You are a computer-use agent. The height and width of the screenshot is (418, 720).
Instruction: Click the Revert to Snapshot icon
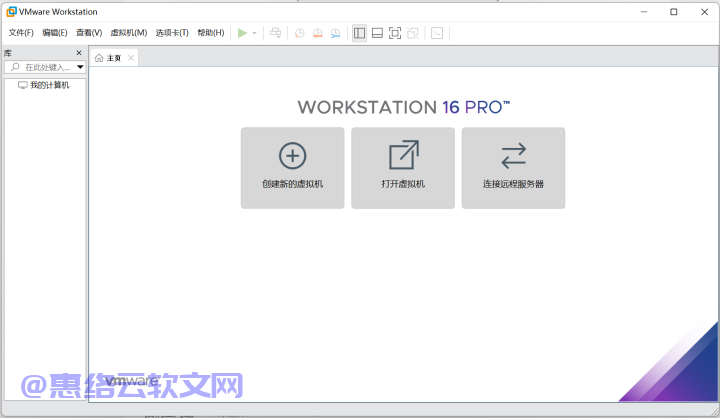coord(317,33)
